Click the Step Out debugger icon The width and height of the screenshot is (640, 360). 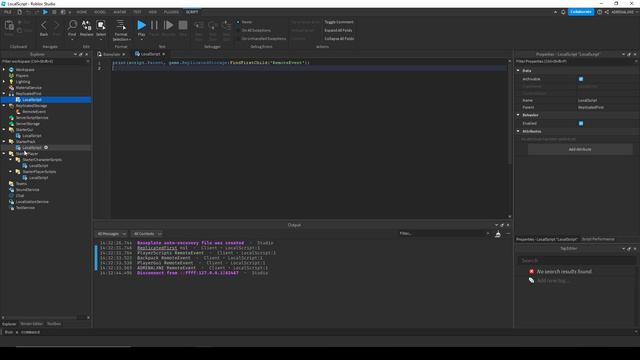[226, 25]
